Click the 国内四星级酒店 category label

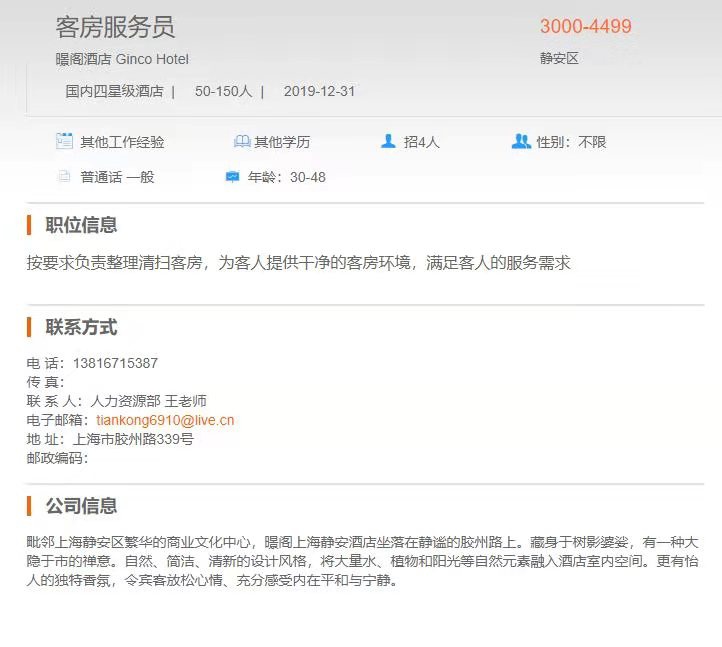114,91
